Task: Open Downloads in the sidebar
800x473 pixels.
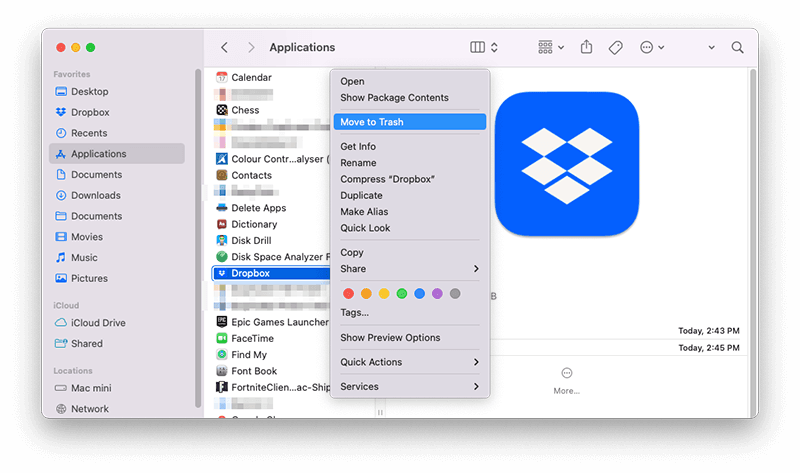Action: click(x=95, y=195)
